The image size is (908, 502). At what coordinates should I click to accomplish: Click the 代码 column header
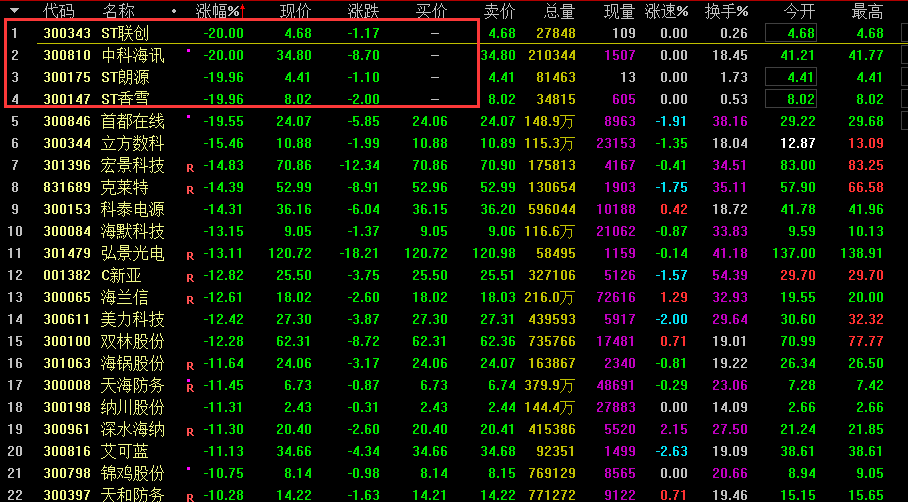pos(59,11)
